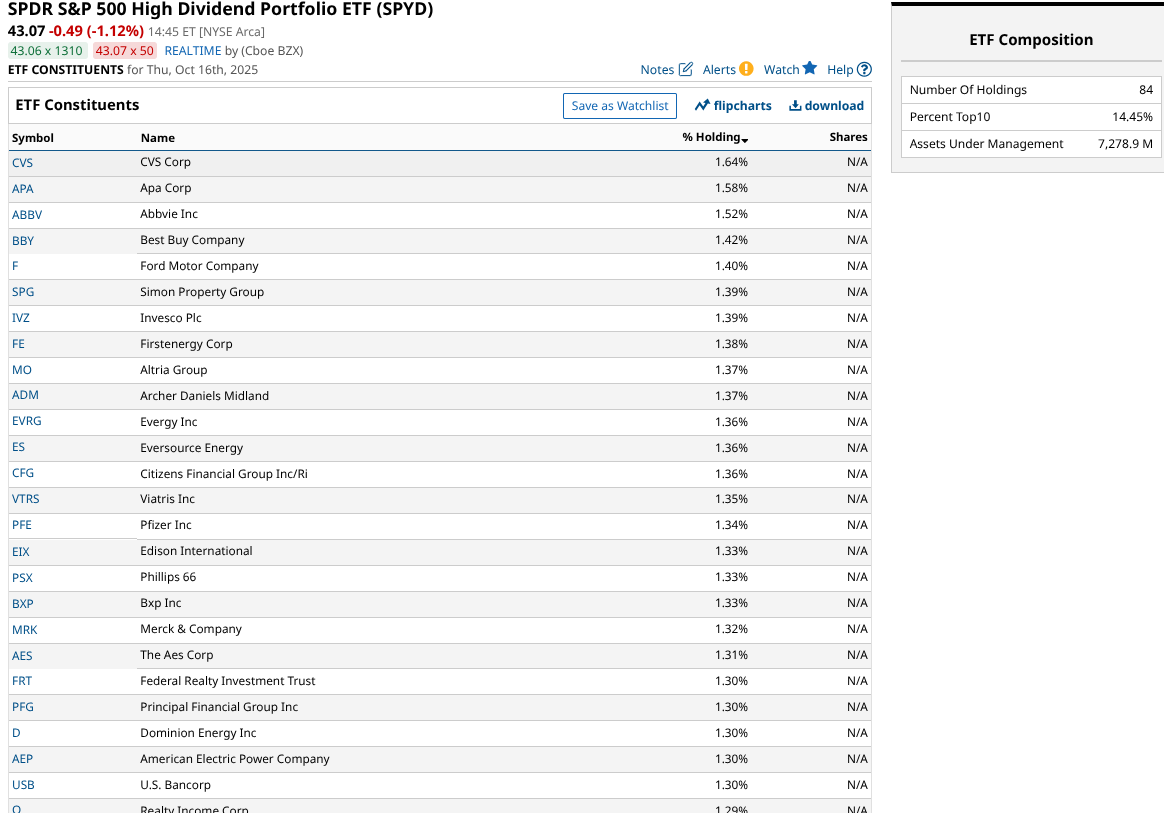Open the Notes edit icon

(x=686, y=69)
